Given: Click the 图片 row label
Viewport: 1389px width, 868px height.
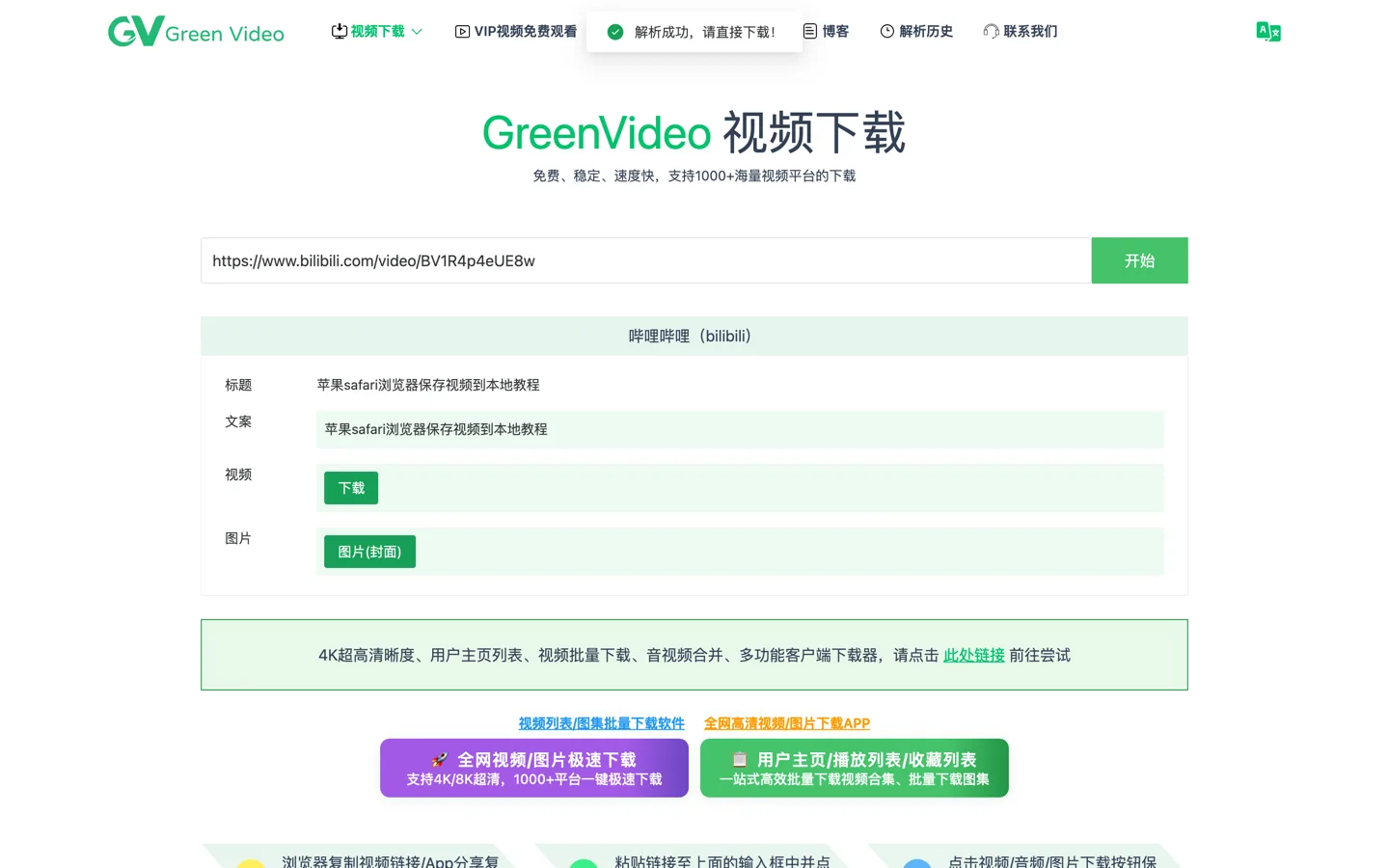Looking at the screenshot, I should click(238, 538).
